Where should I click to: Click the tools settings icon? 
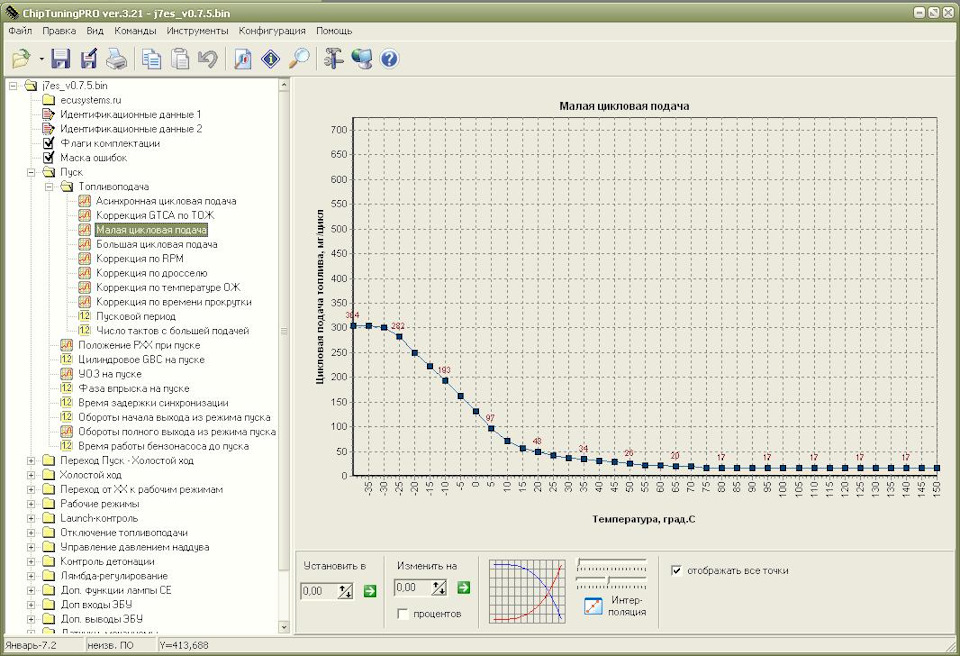[x=334, y=59]
